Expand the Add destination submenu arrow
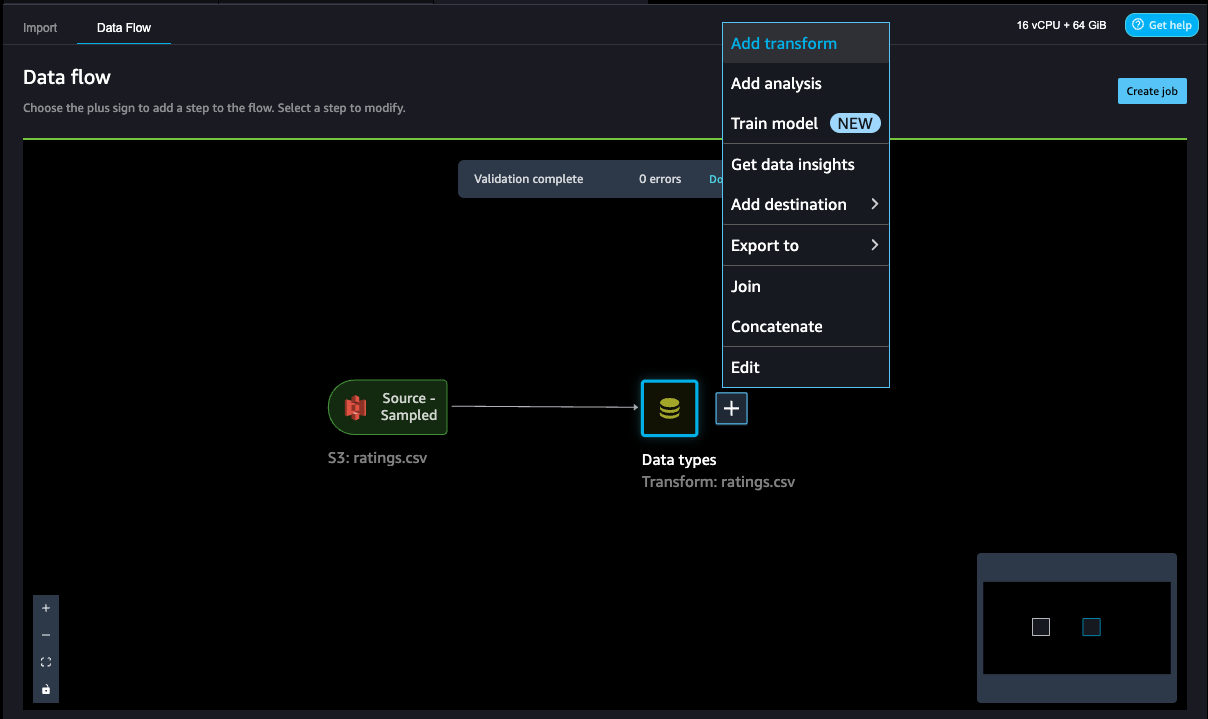This screenshot has width=1208, height=719. [x=874, y=204]
